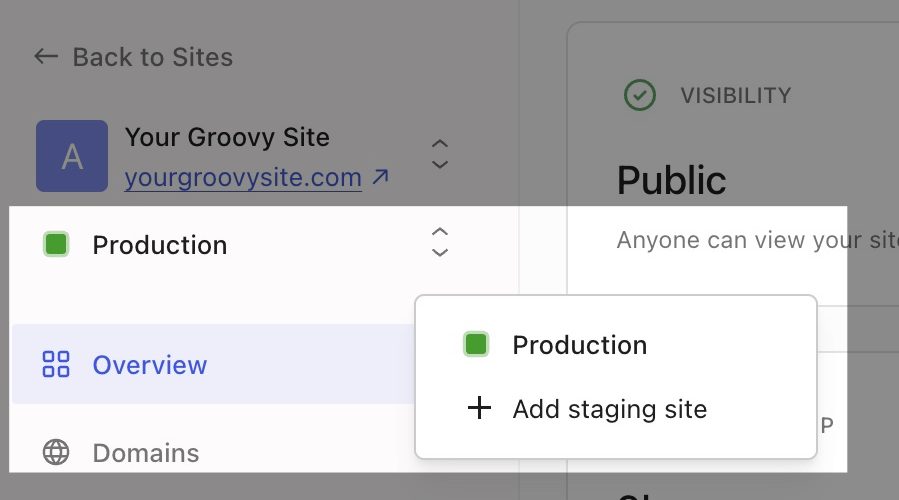Click the plus icon next to Add staging site
Screen dimensions: 899x500
pos(479,409)
